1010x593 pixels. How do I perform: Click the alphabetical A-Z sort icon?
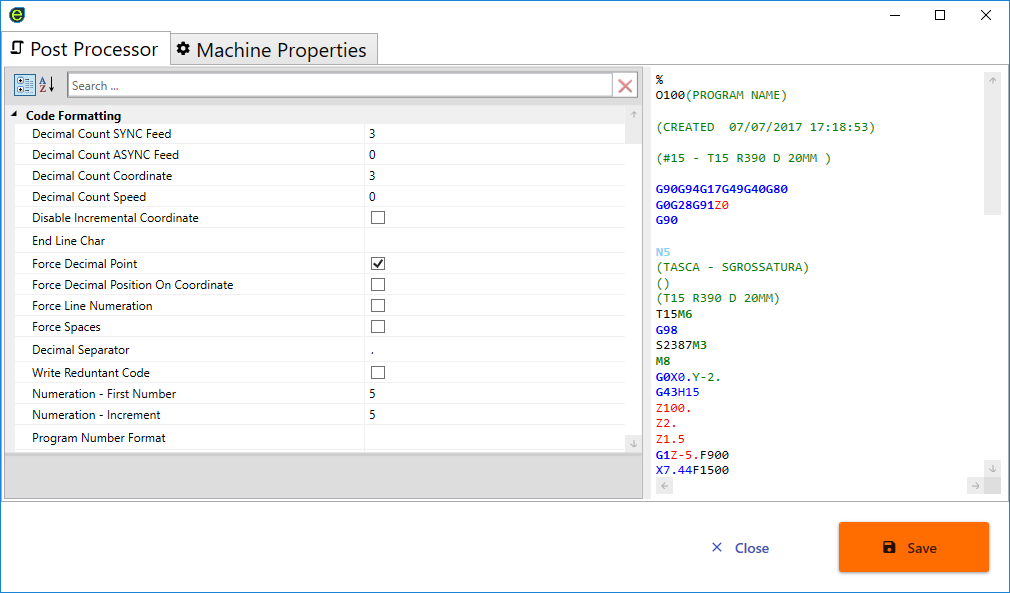(x=47, y=85)
